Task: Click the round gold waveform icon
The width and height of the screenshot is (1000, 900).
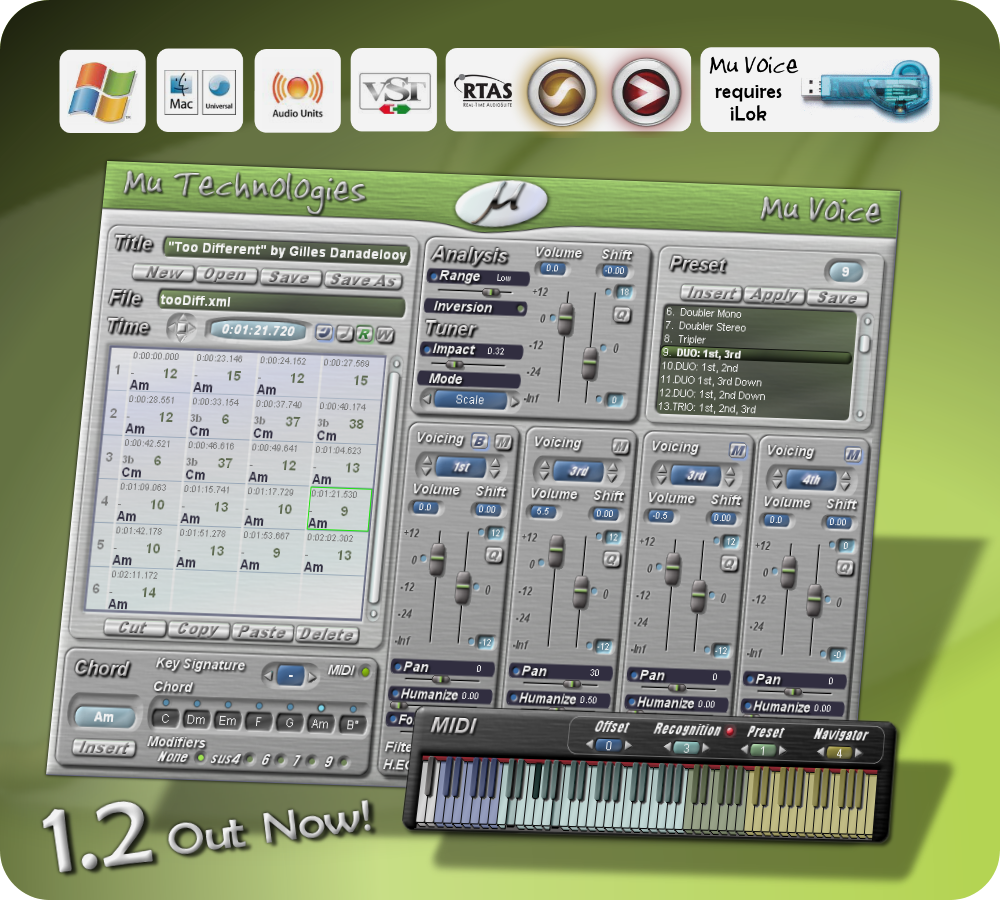Action: (x=561, y=91)
